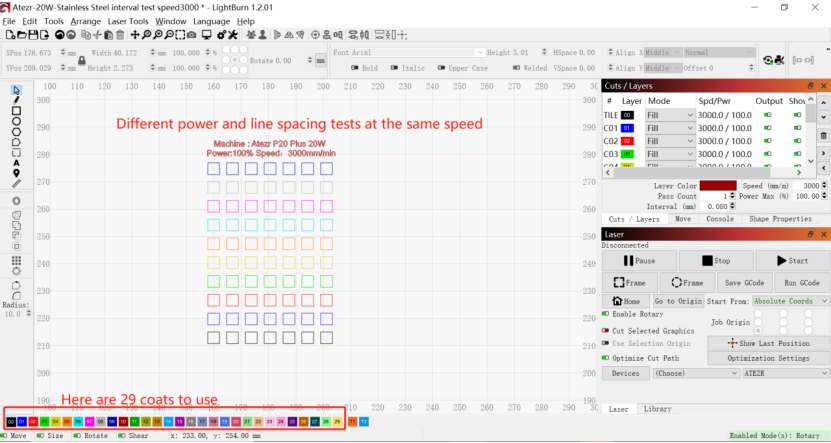The width and height of the screenshot is (831, 443).
Task: Click the Radius corner tool icon
Action: pyautogui.click(x=16, y=296)
